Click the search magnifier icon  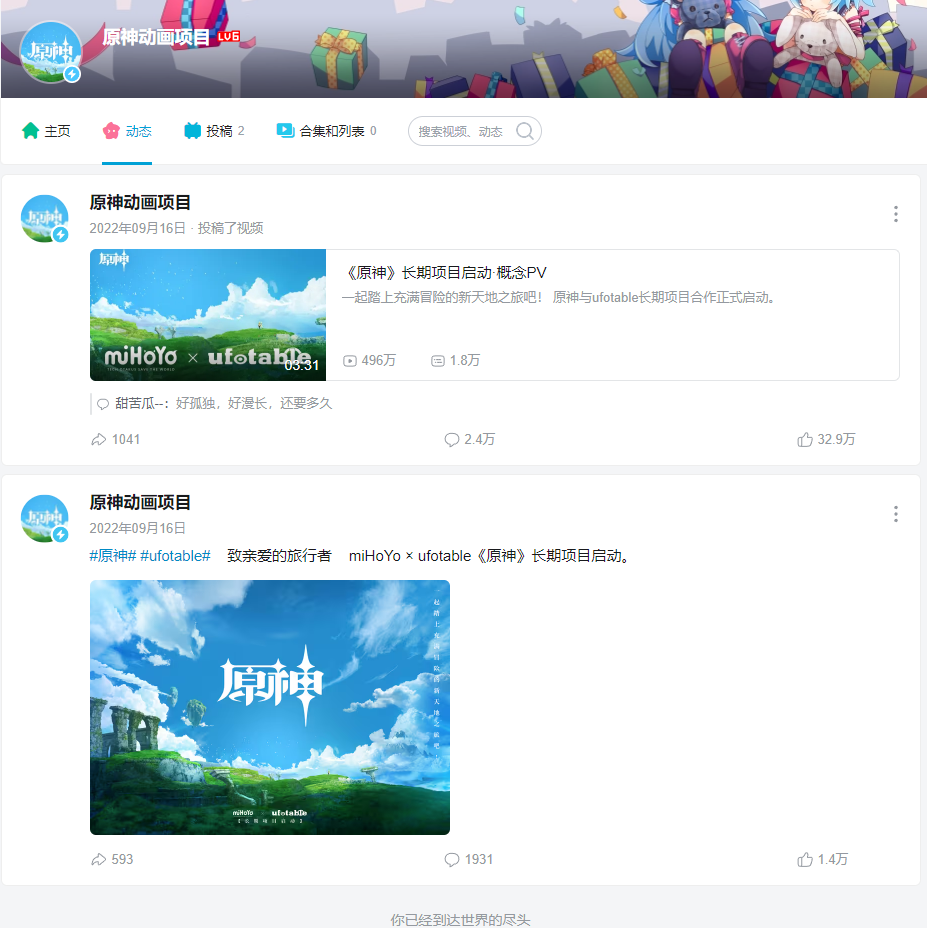click(x=524, y=131)
